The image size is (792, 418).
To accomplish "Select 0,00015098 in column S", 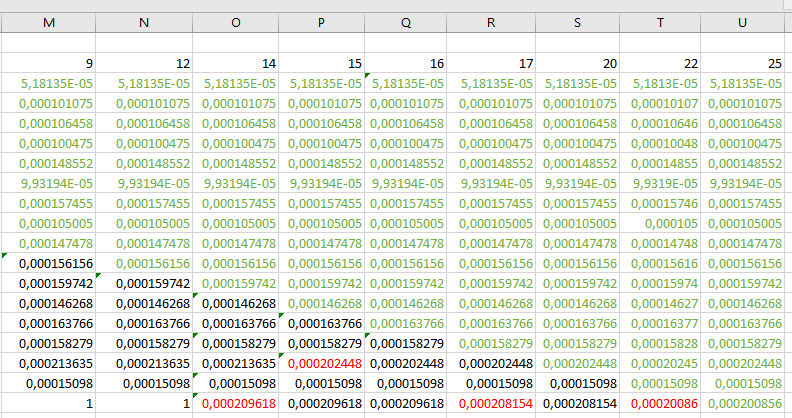I will pyautogui.click(x=577, y=384).
